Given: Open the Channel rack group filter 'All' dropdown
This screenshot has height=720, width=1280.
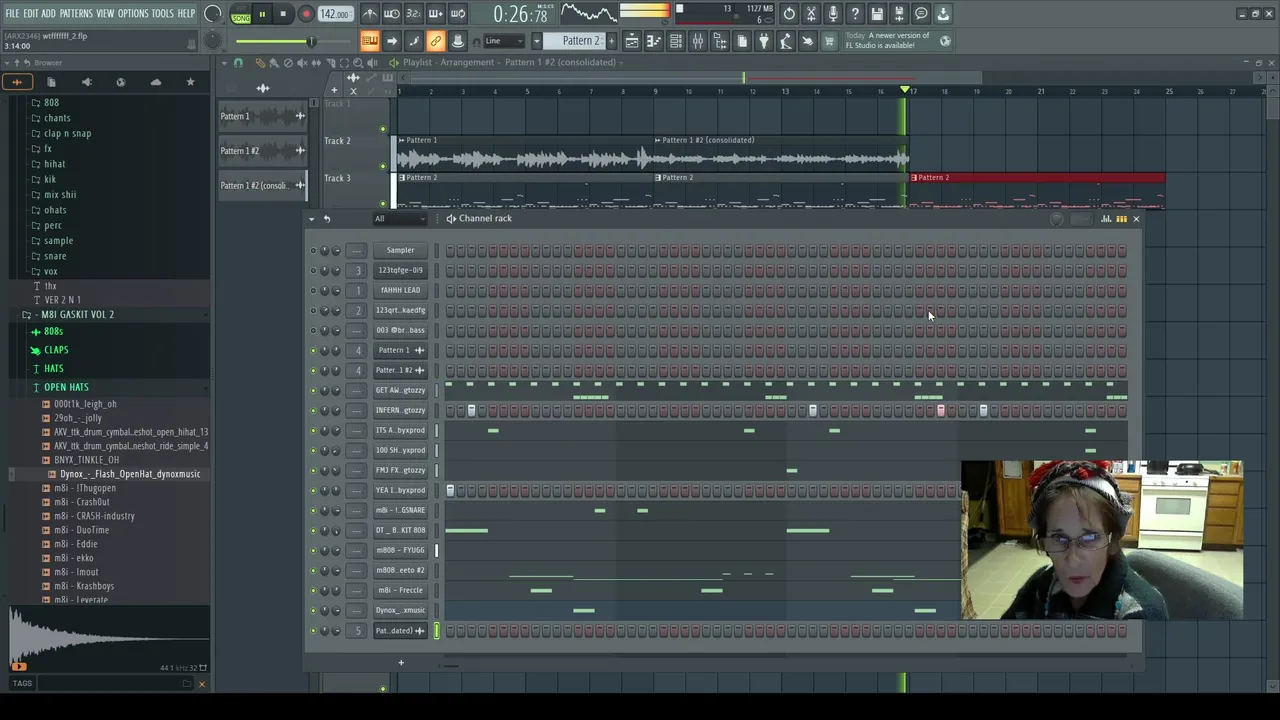Looking at the screenshot, I should 398,218.
